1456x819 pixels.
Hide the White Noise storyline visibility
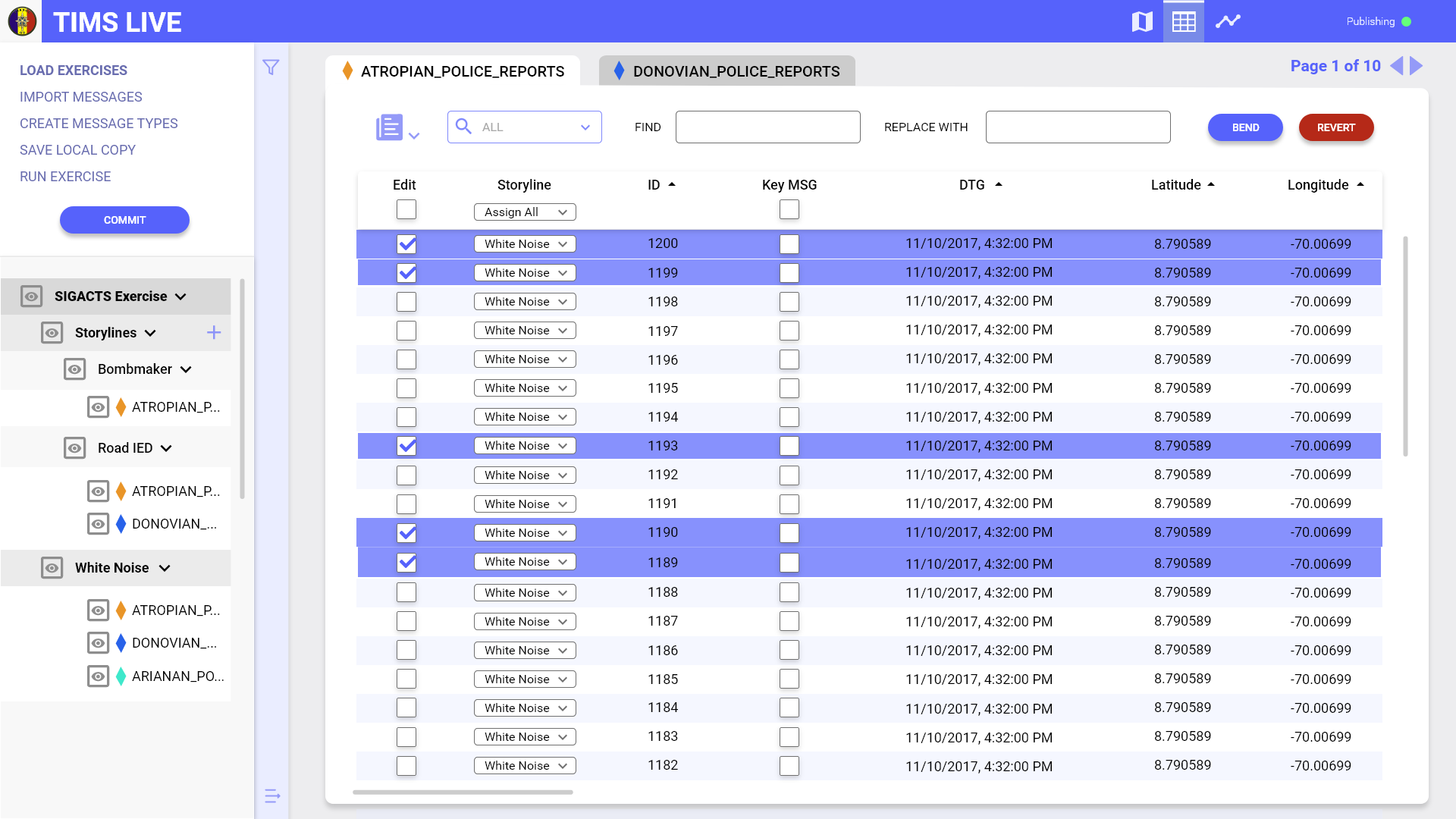click(x=52, y=567)
